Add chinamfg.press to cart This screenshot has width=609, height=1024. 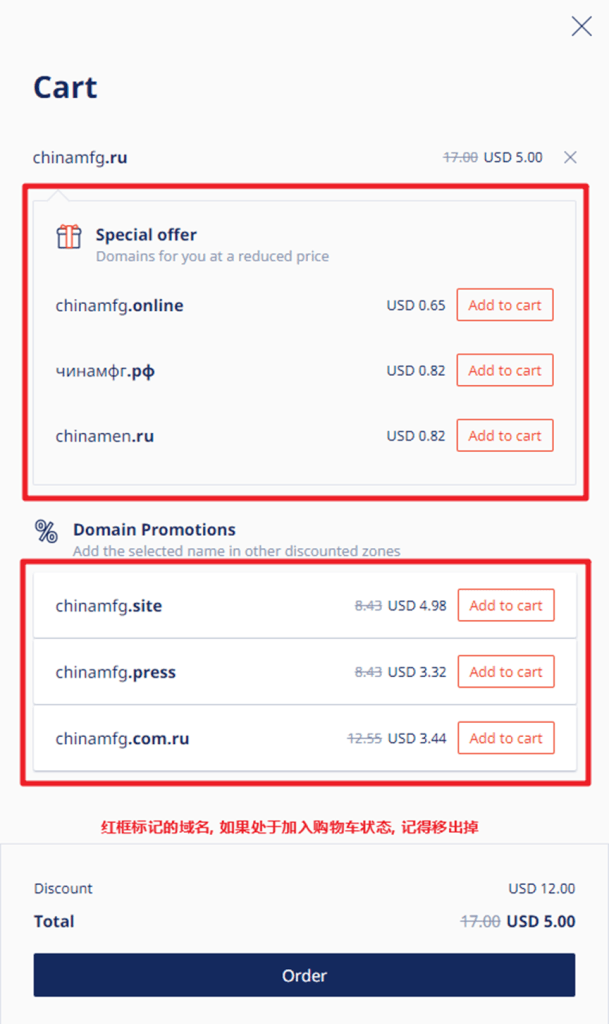[506, 672]
